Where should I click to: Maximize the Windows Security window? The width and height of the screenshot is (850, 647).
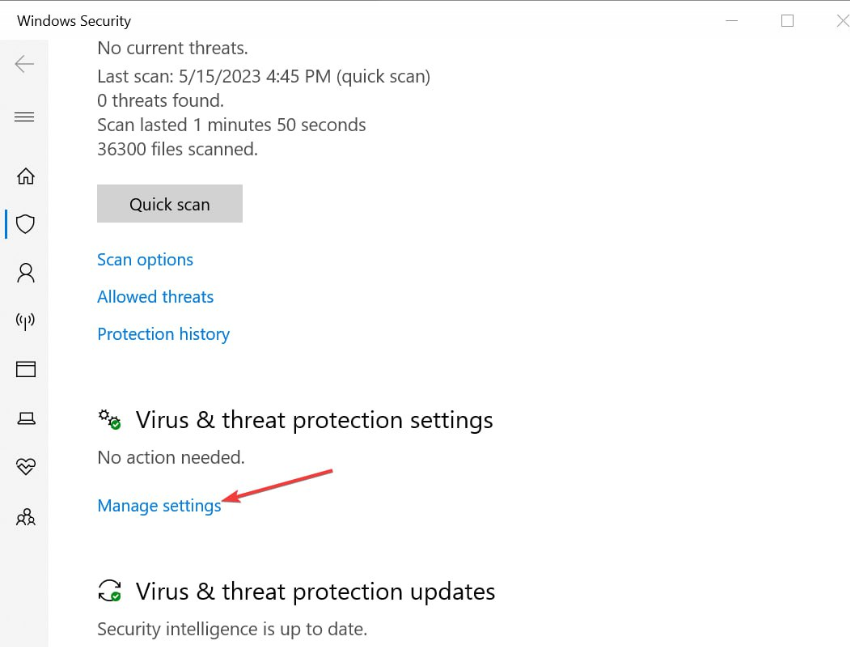click(787, 21)
